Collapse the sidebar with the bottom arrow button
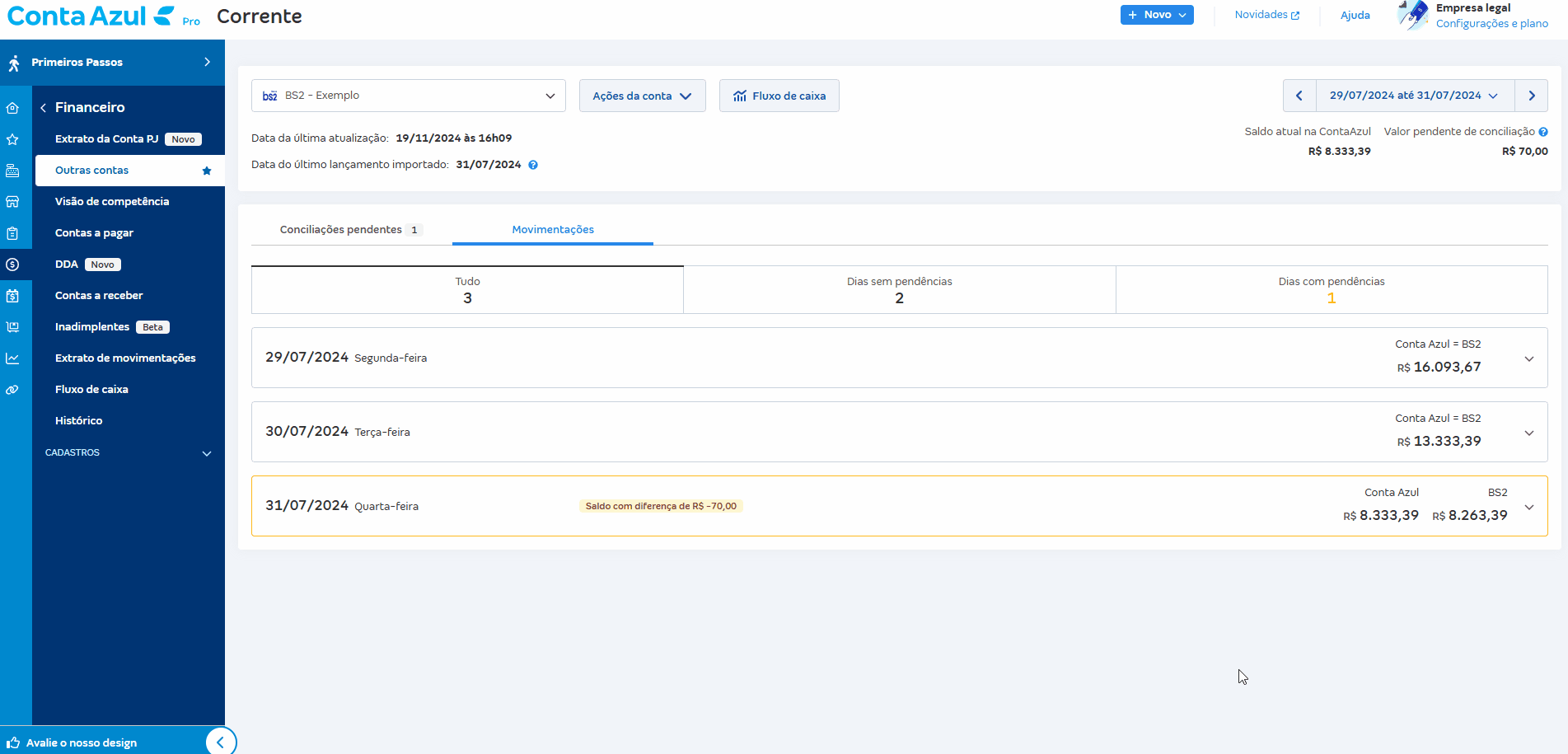The image size is (1568, 754). pyautogui.click(x=220, y=742)
